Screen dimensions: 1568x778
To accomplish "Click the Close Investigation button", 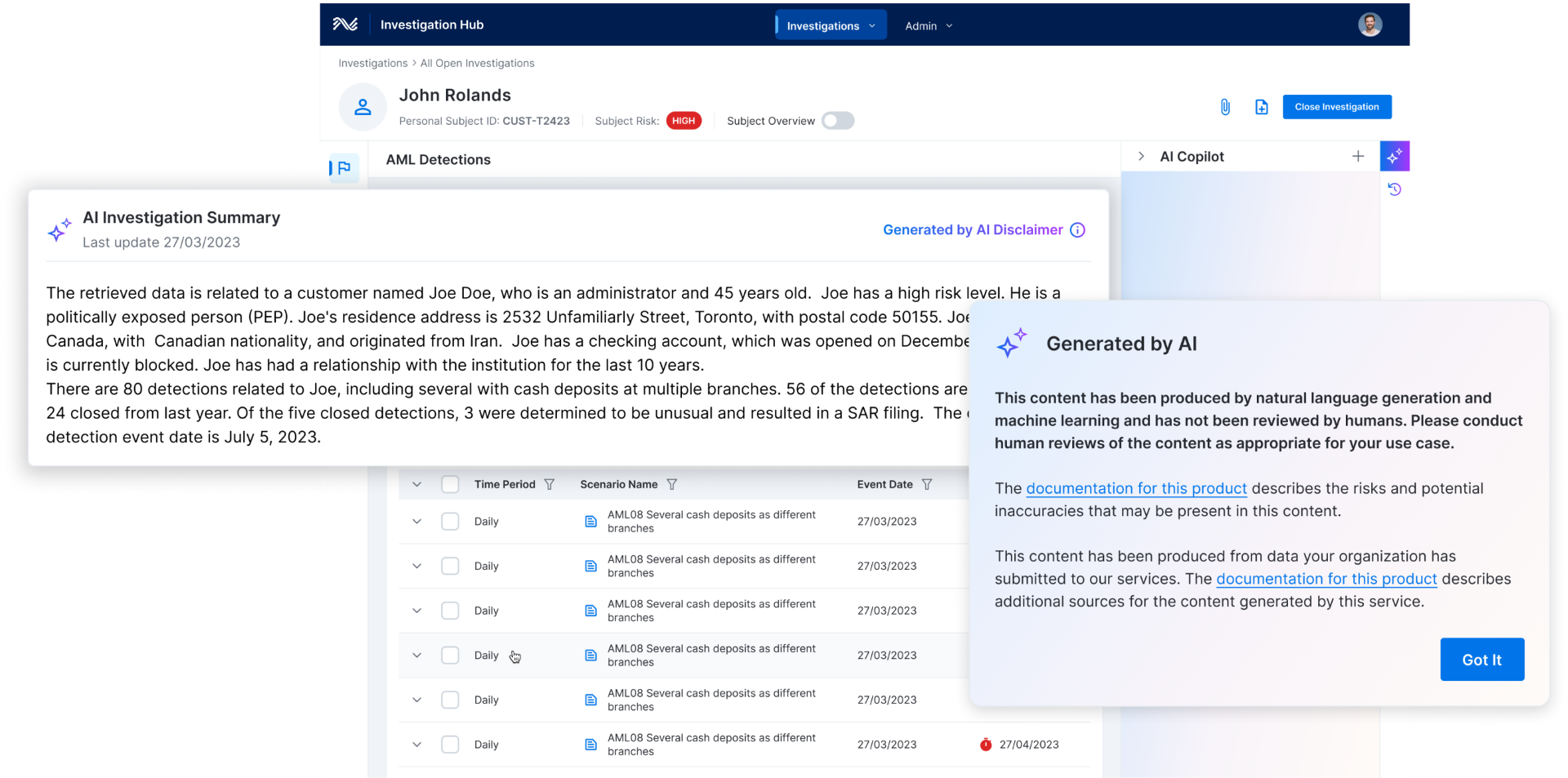I will (1336, 107).
